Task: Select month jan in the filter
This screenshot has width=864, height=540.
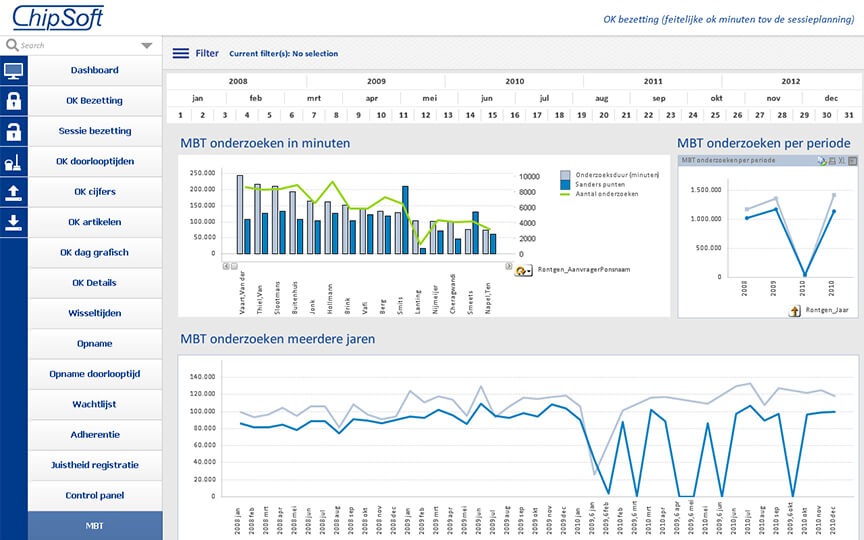Action: coord(197,98)
